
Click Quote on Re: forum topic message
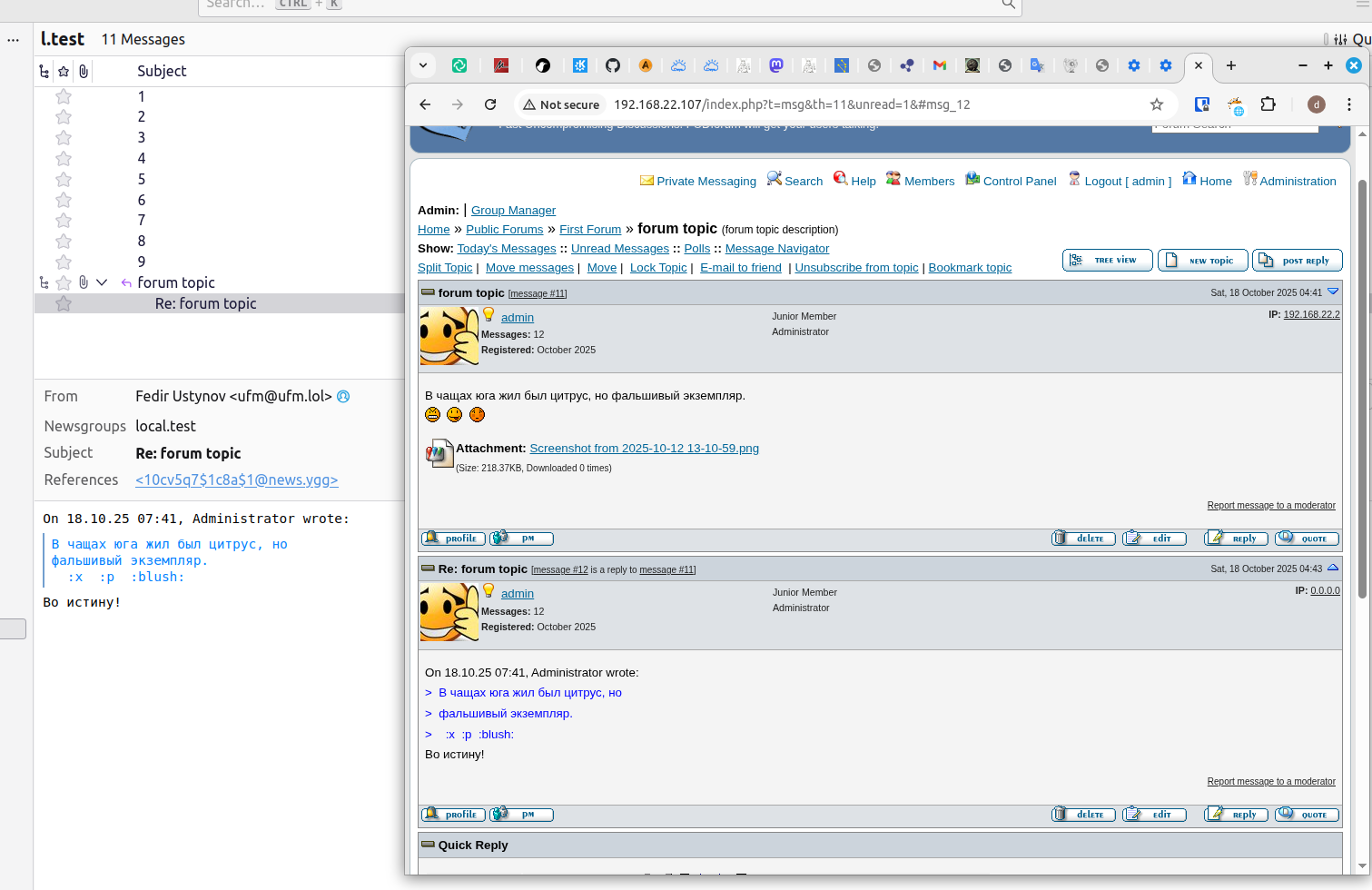[x=1307, y=815]
